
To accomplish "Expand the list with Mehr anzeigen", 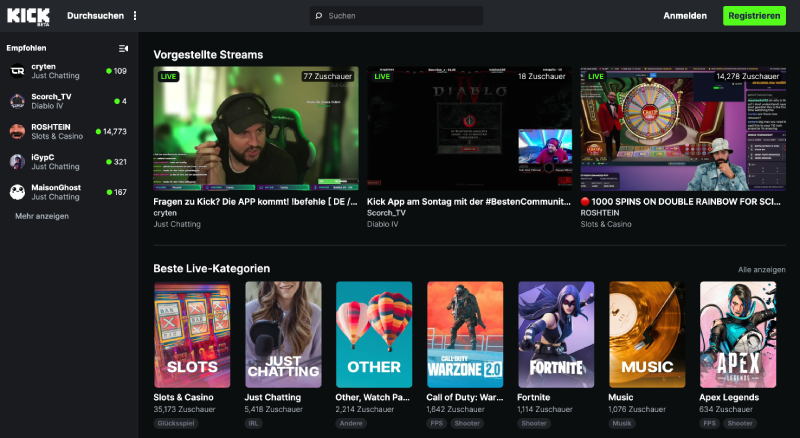I will pyautogui.click(x=42, y=216).
